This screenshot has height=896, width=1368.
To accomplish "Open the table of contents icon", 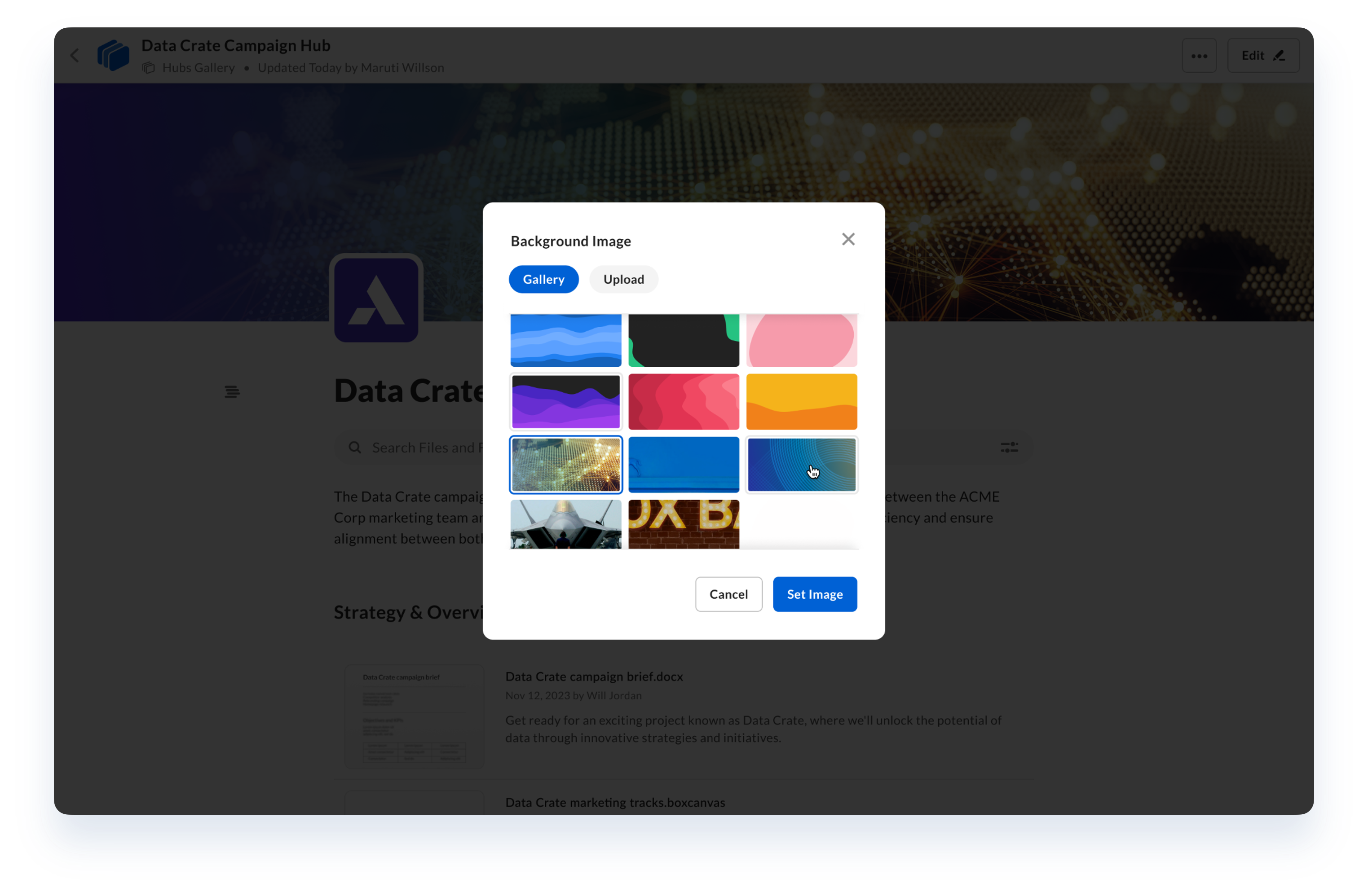I will coord(232,392).
